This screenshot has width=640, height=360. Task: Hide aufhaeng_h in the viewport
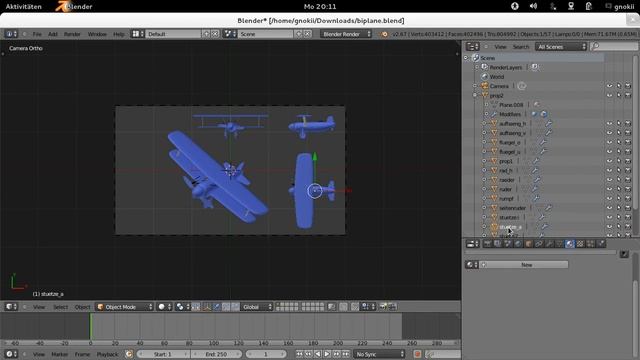609,124
